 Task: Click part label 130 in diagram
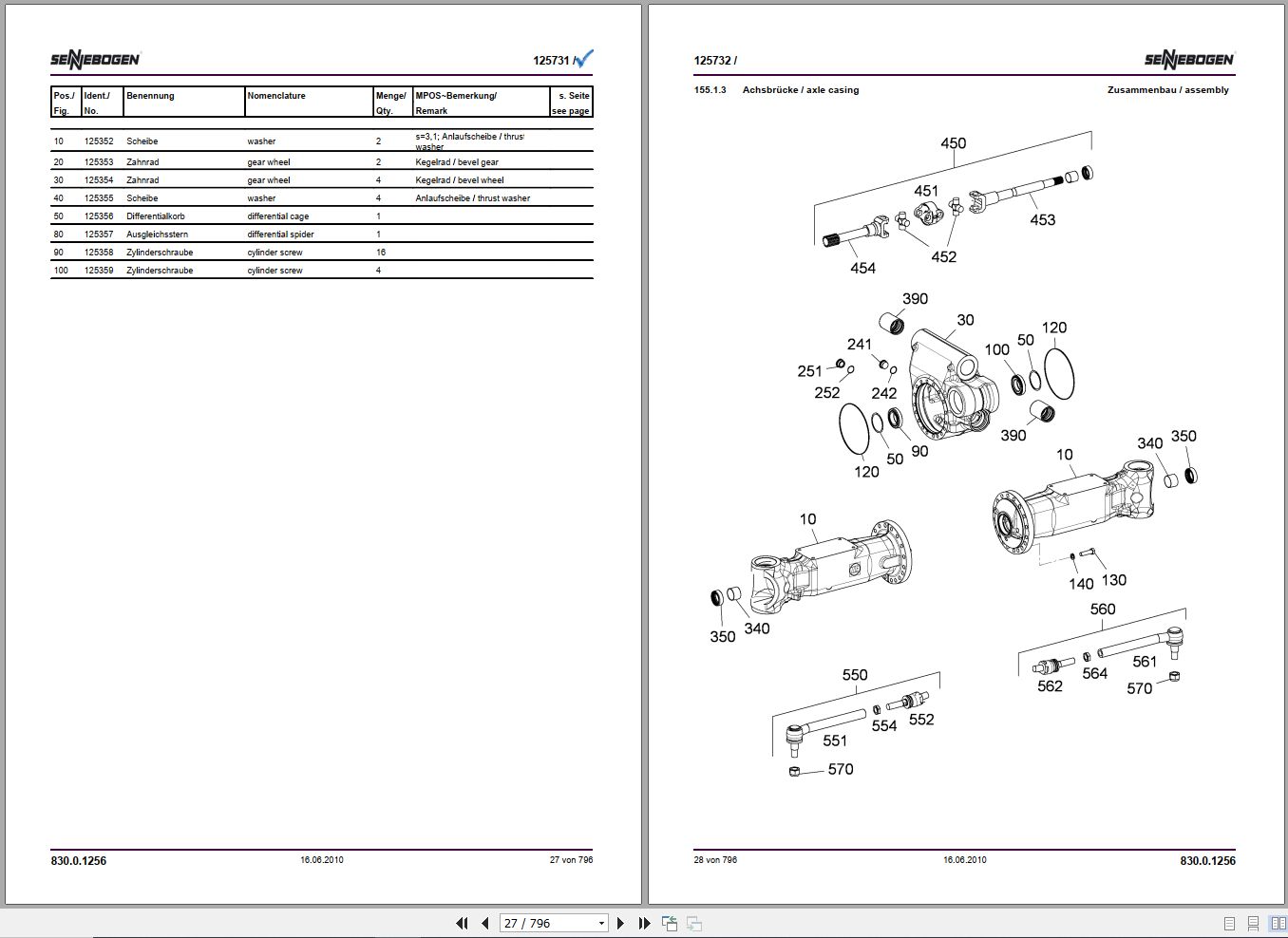tap(1113, 581)
